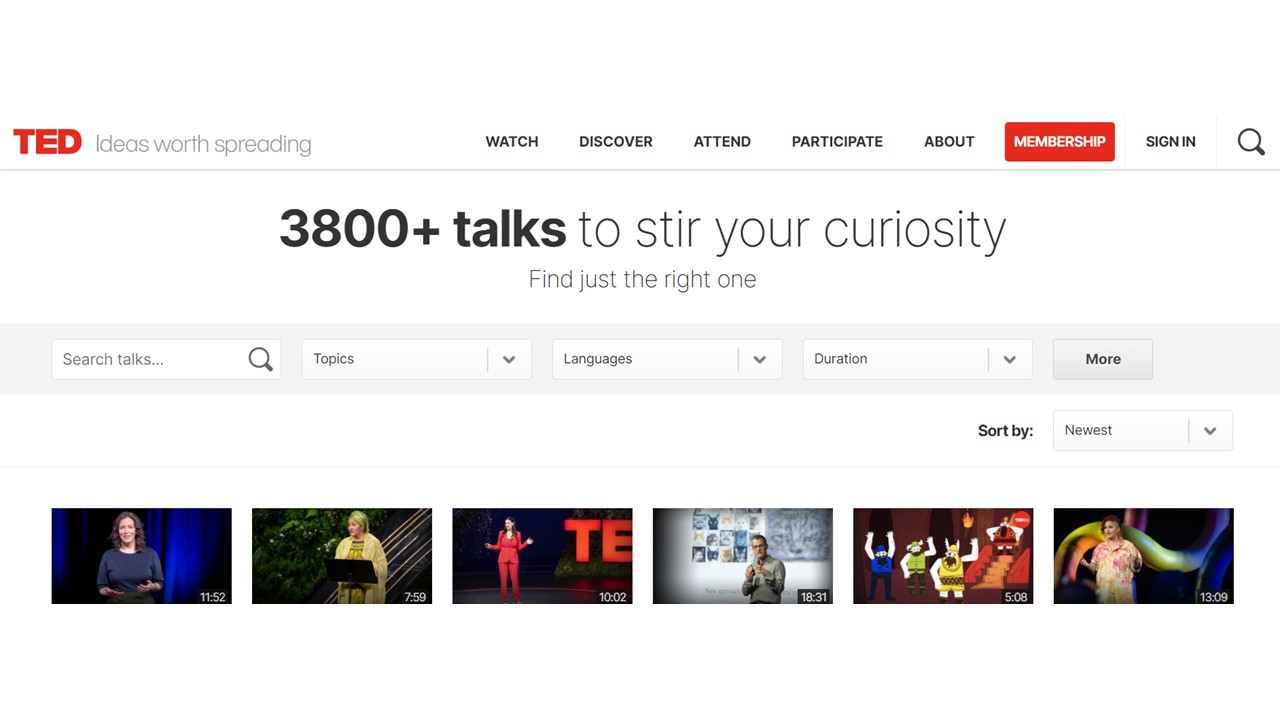This screenshot has width=1280, height=720.
Task: Open the PARTICIPATE menu
Action: click(837, 142)
